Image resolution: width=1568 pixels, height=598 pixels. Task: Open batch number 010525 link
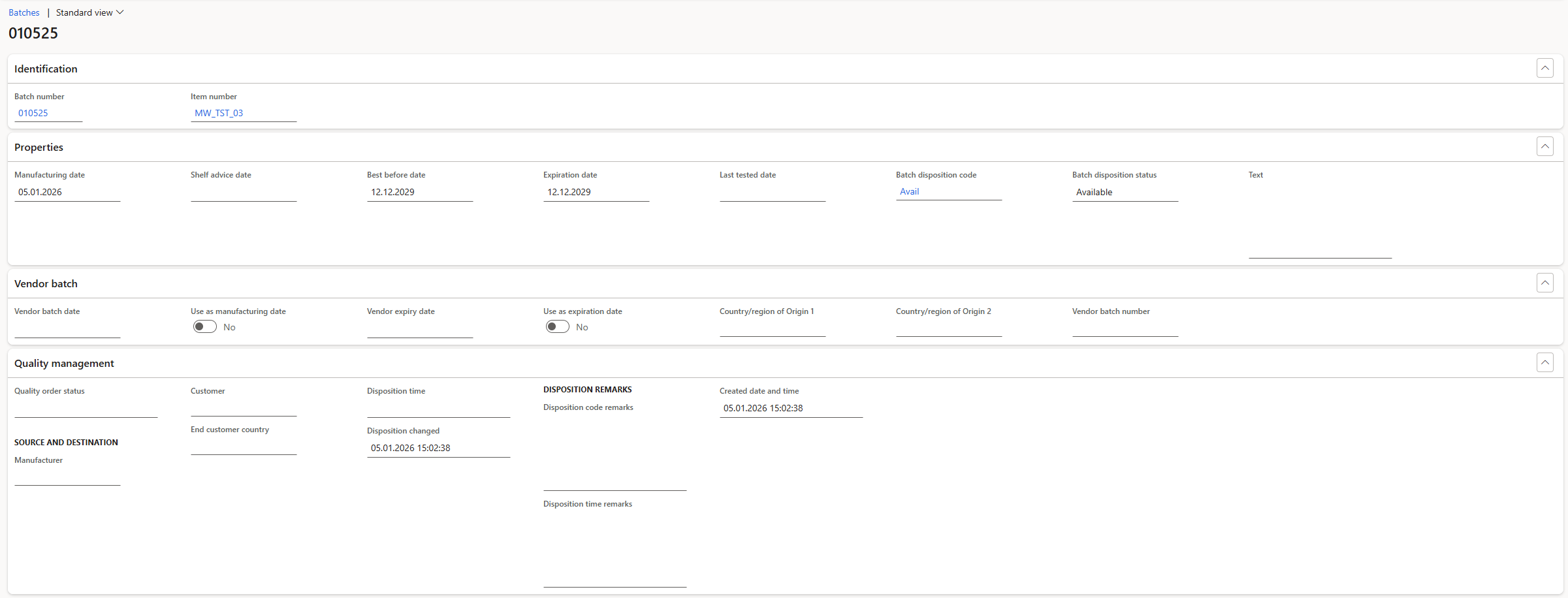click(33, 113)
